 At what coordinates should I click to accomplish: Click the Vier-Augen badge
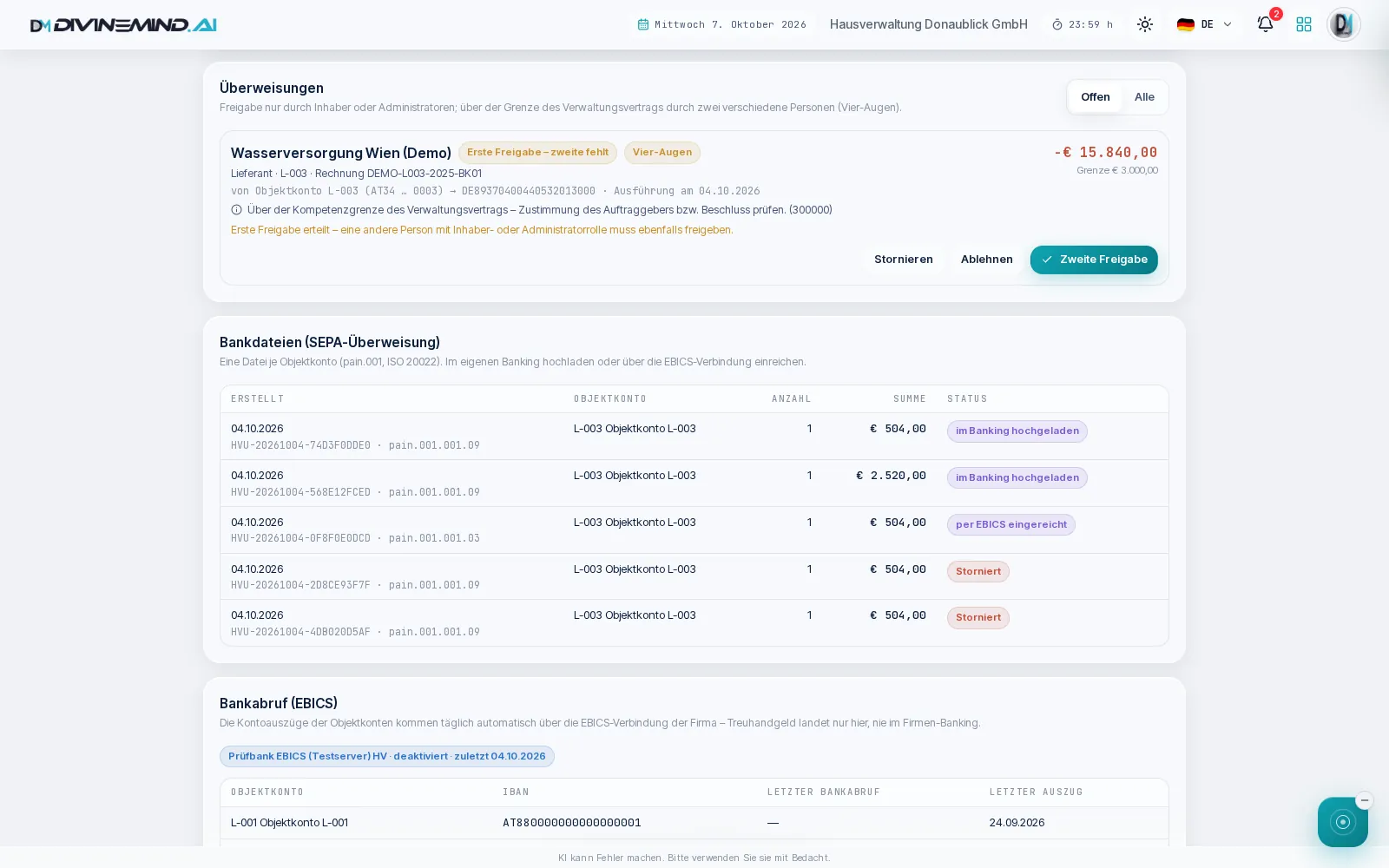point(662,153)
